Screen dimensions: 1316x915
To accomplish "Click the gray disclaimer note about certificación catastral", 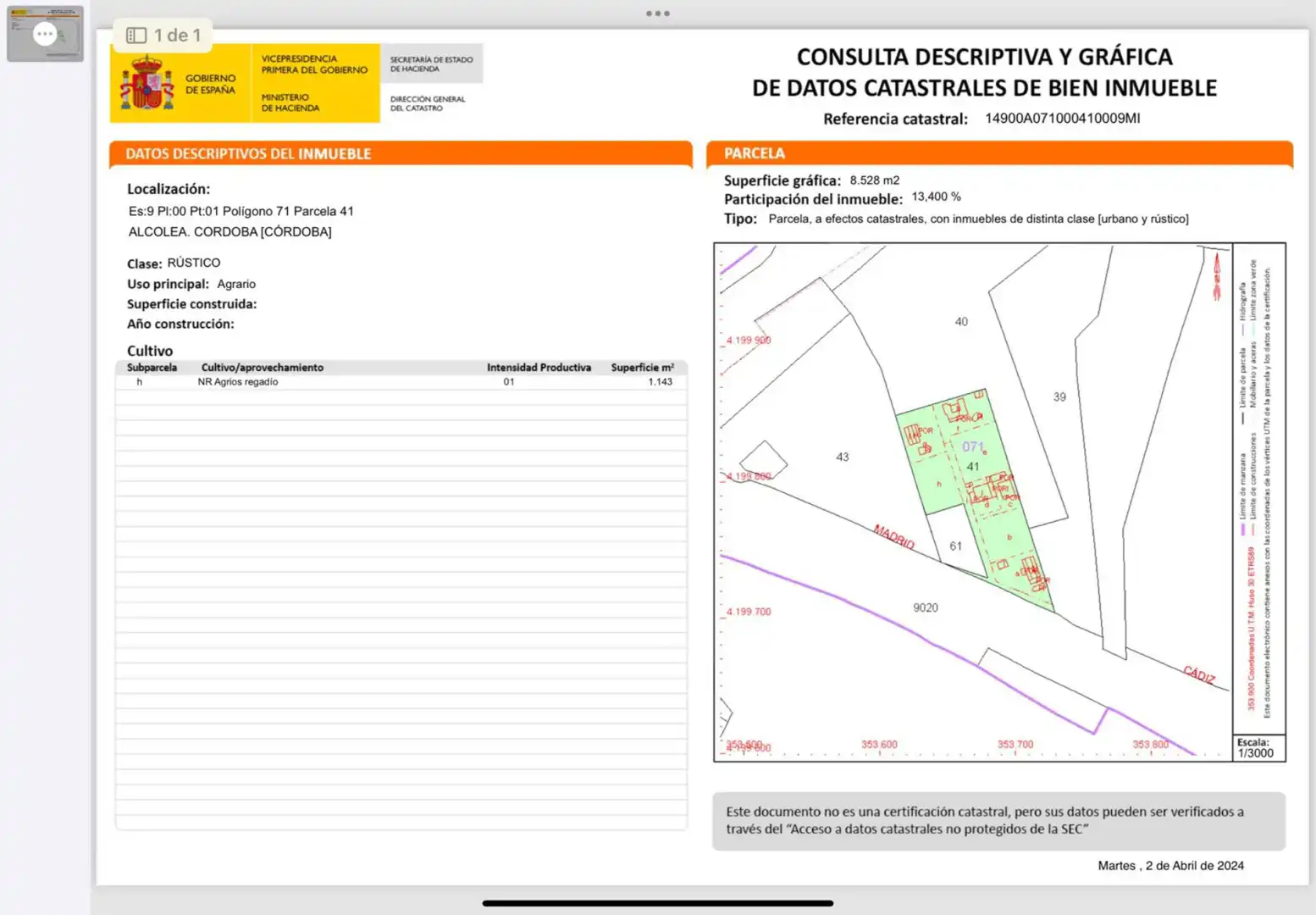I will 999,821.
